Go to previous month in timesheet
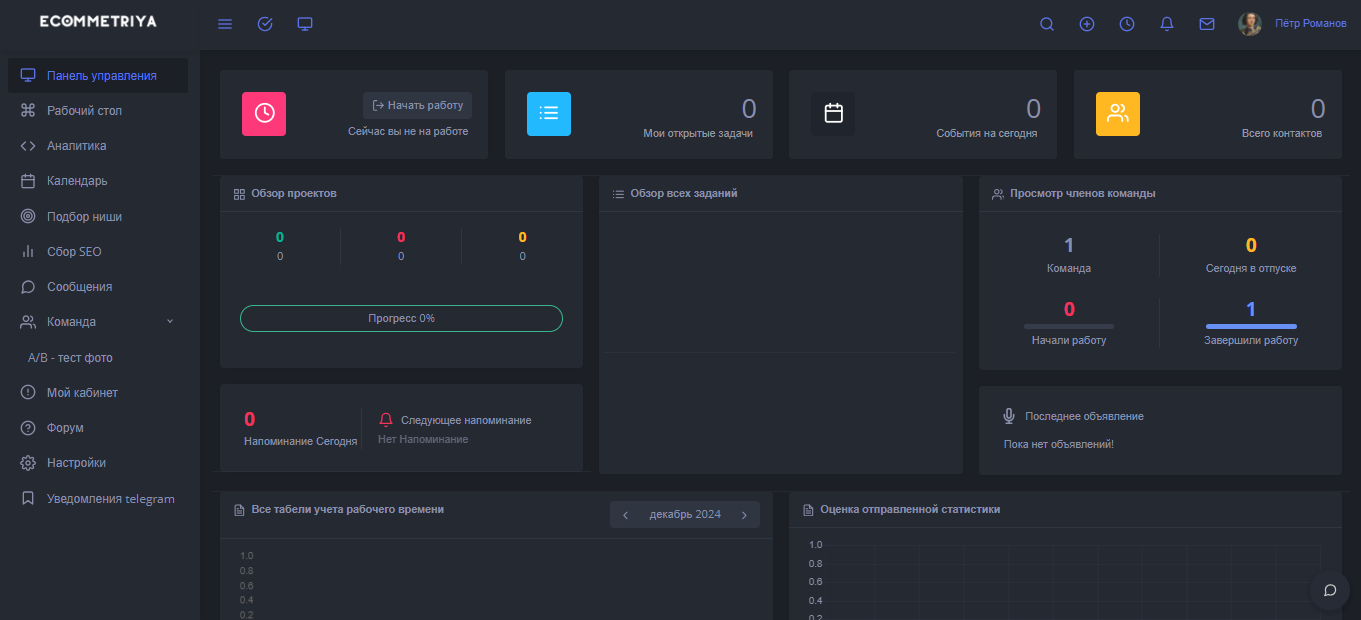This screenshot has height=620, width=1361. 626,515
